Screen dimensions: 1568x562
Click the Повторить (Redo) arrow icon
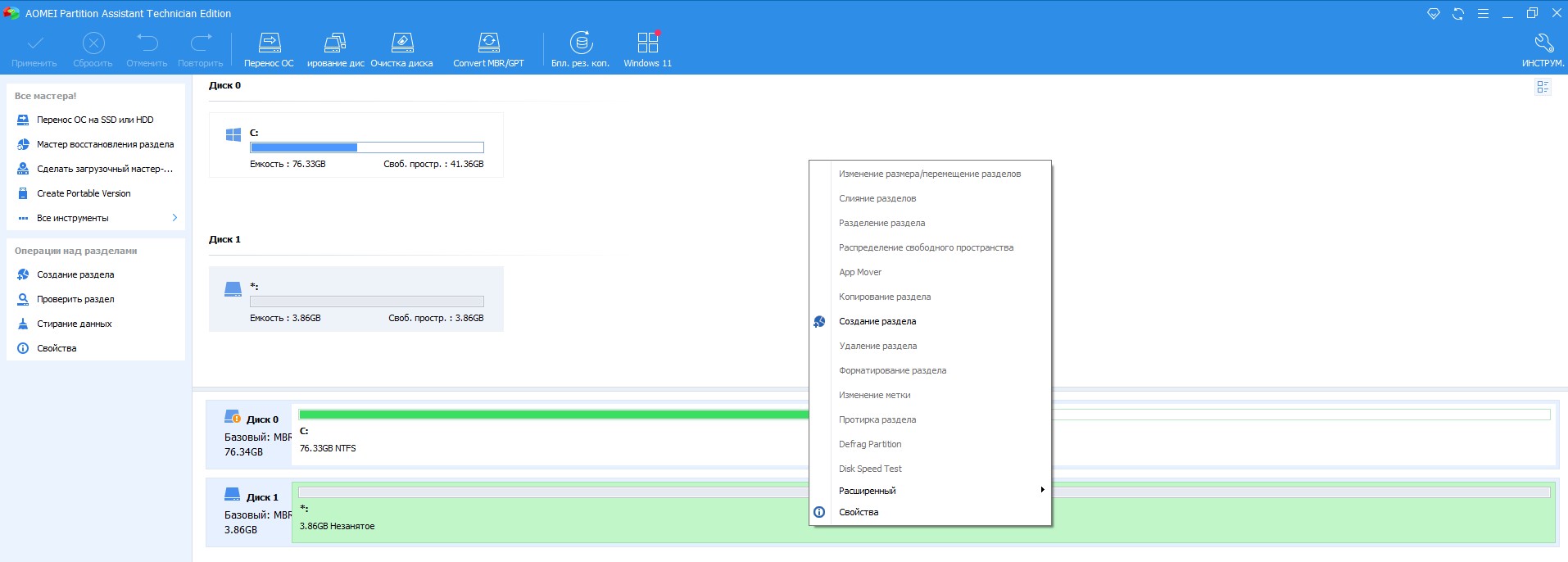tap(201, 43)
